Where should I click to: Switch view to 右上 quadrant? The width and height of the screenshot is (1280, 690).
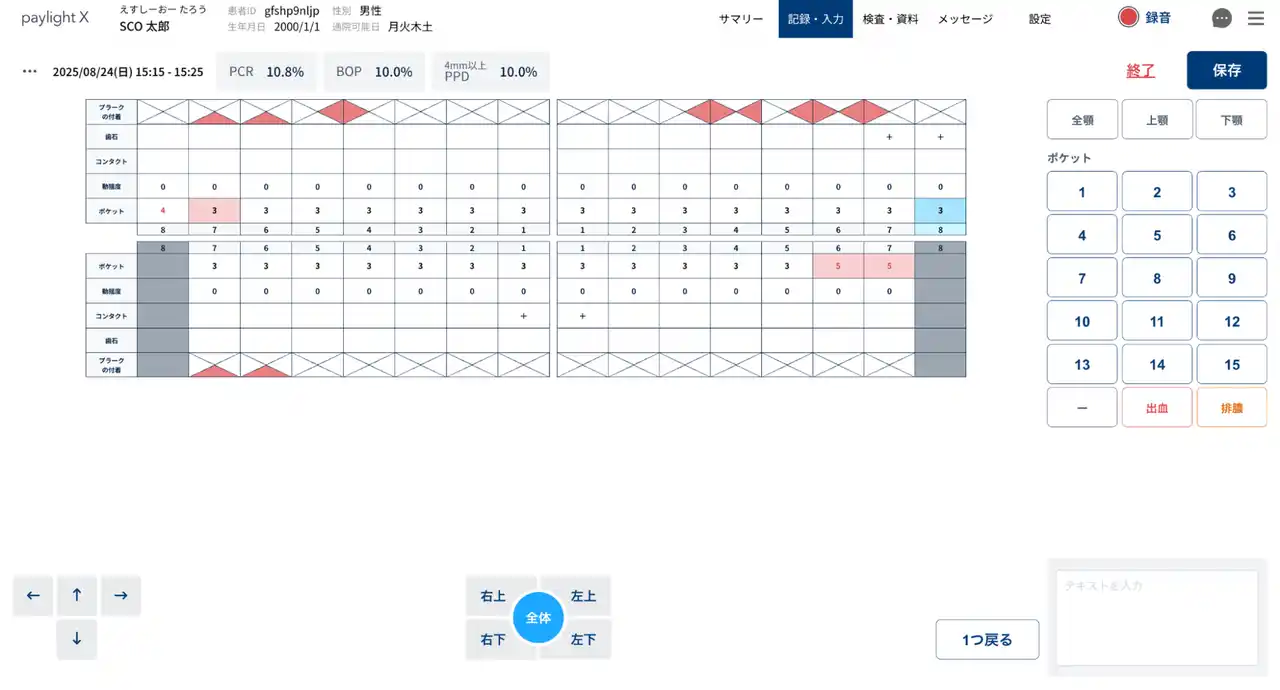click(493, 596)
